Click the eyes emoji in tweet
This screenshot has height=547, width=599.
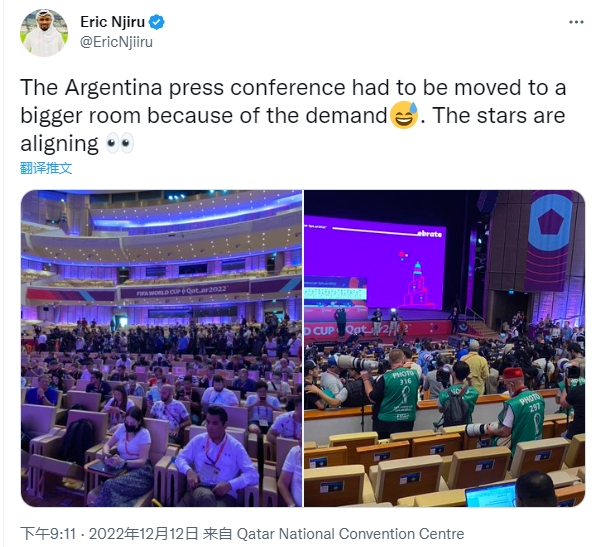pyautogui.click(x=120, y=143)
